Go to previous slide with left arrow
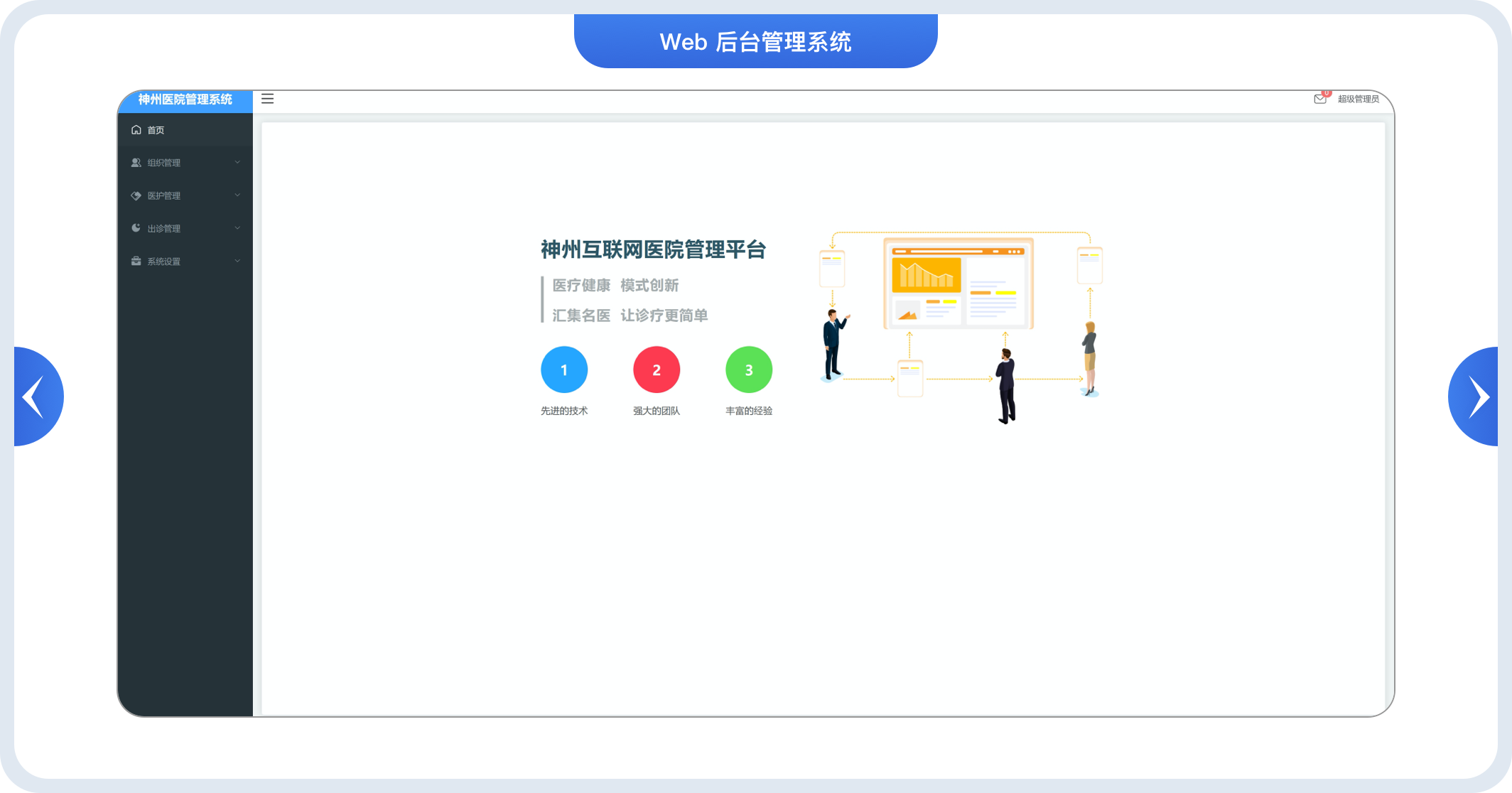The width and height of the screenshot is (1512, 793). 34,396
